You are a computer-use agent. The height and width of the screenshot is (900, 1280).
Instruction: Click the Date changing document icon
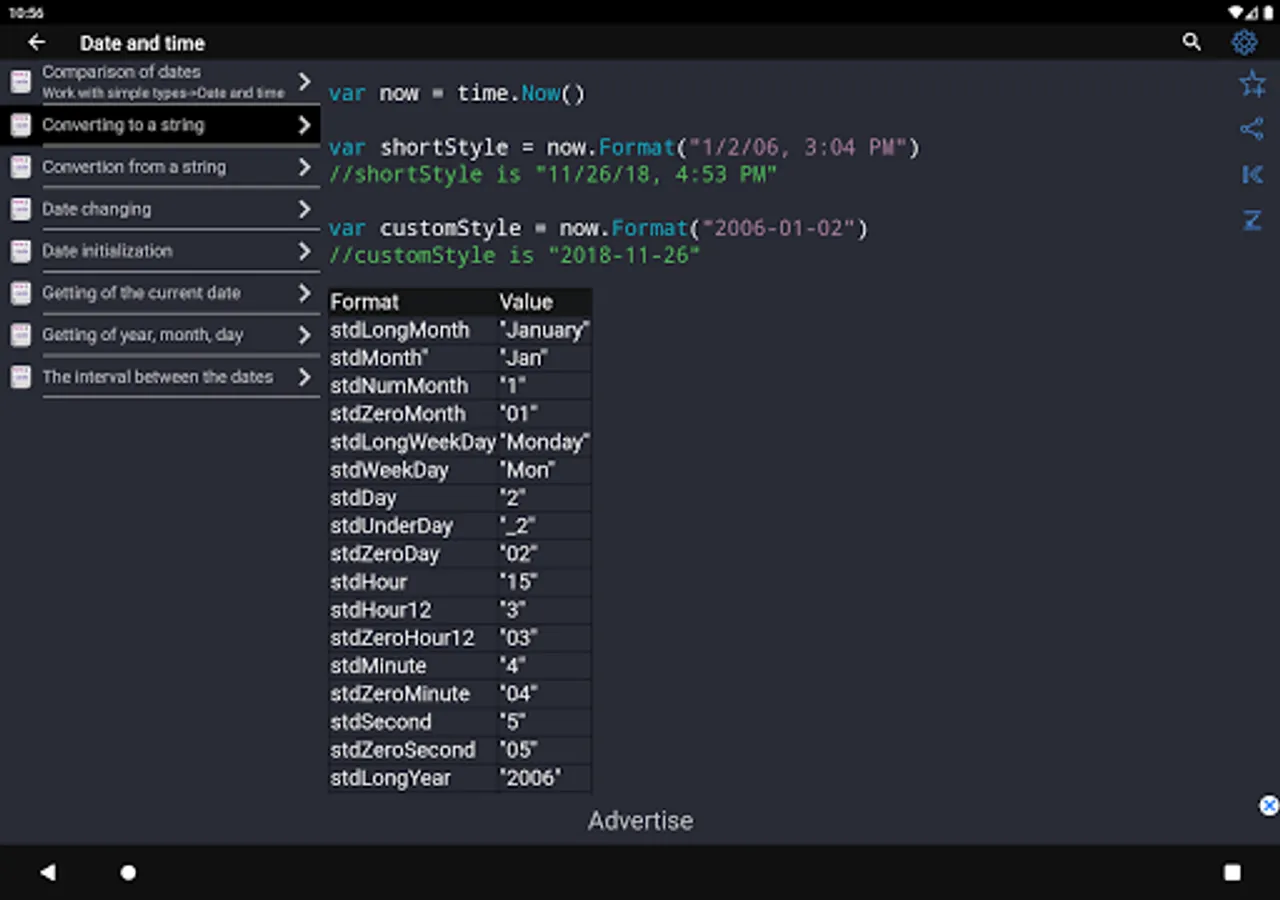click(x=20, y=209)
